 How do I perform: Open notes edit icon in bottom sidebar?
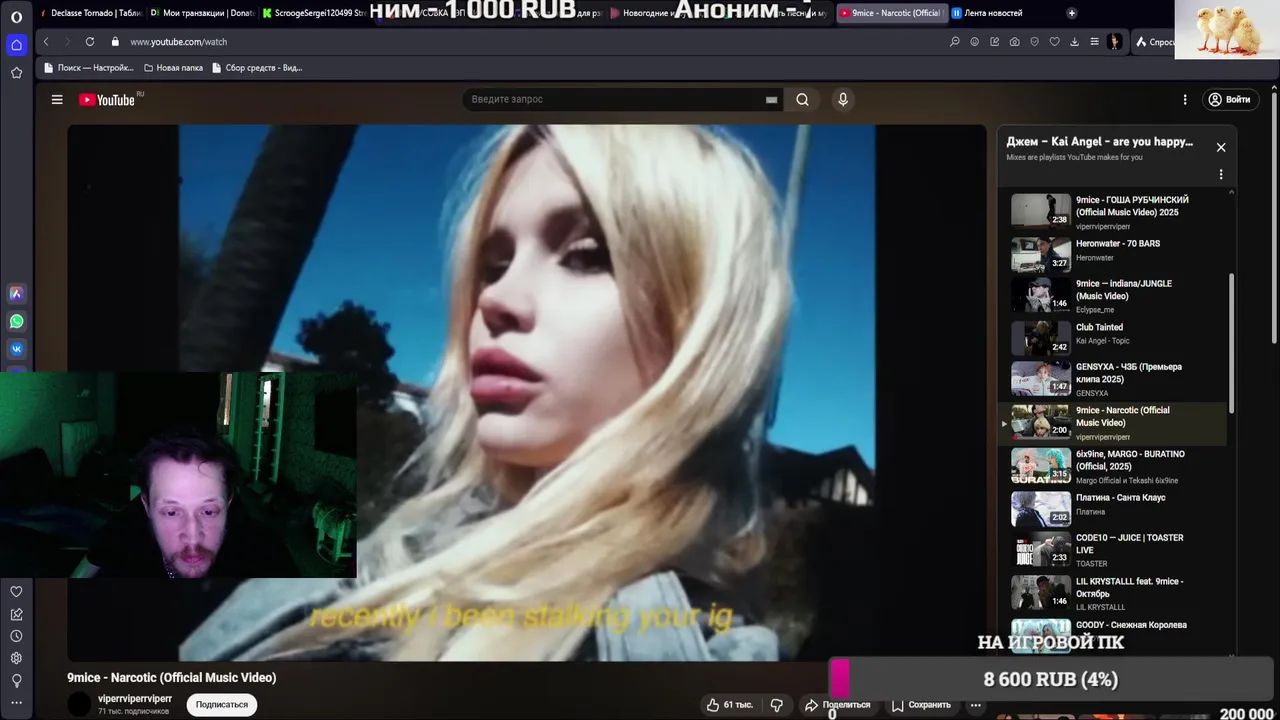click(x=16, y=614)
